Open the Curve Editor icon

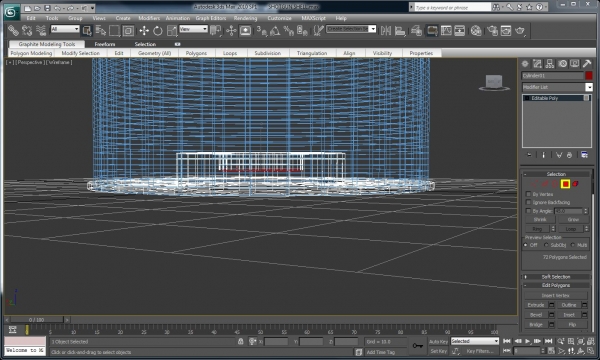(x=446, y=30)
